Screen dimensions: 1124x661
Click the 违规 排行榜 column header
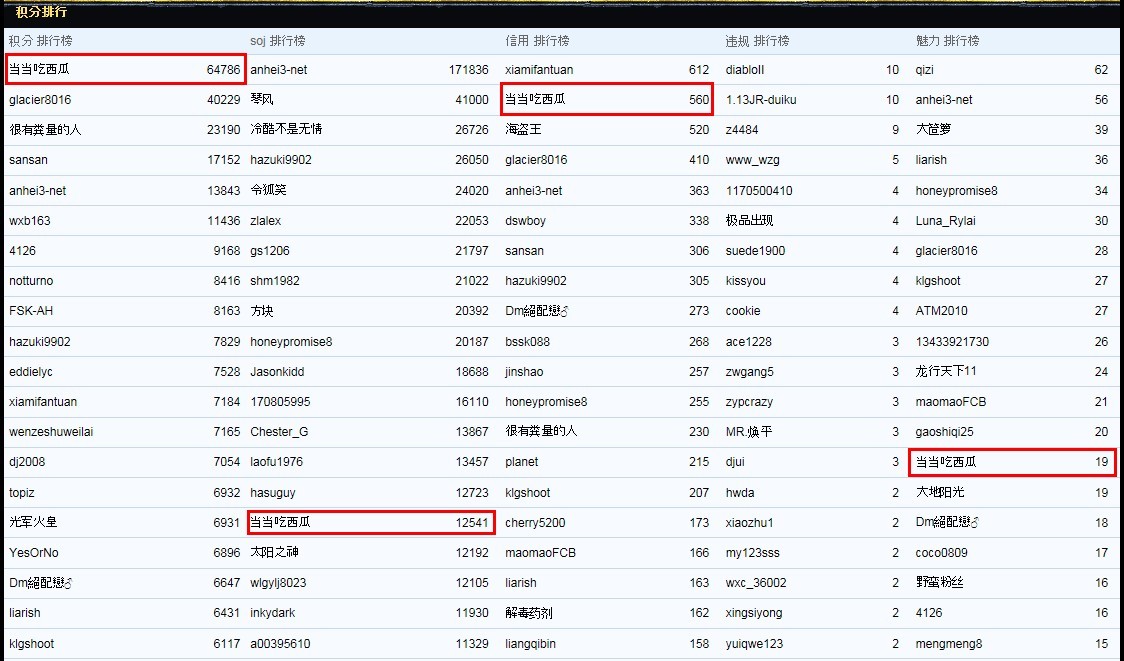pos(757,41)
